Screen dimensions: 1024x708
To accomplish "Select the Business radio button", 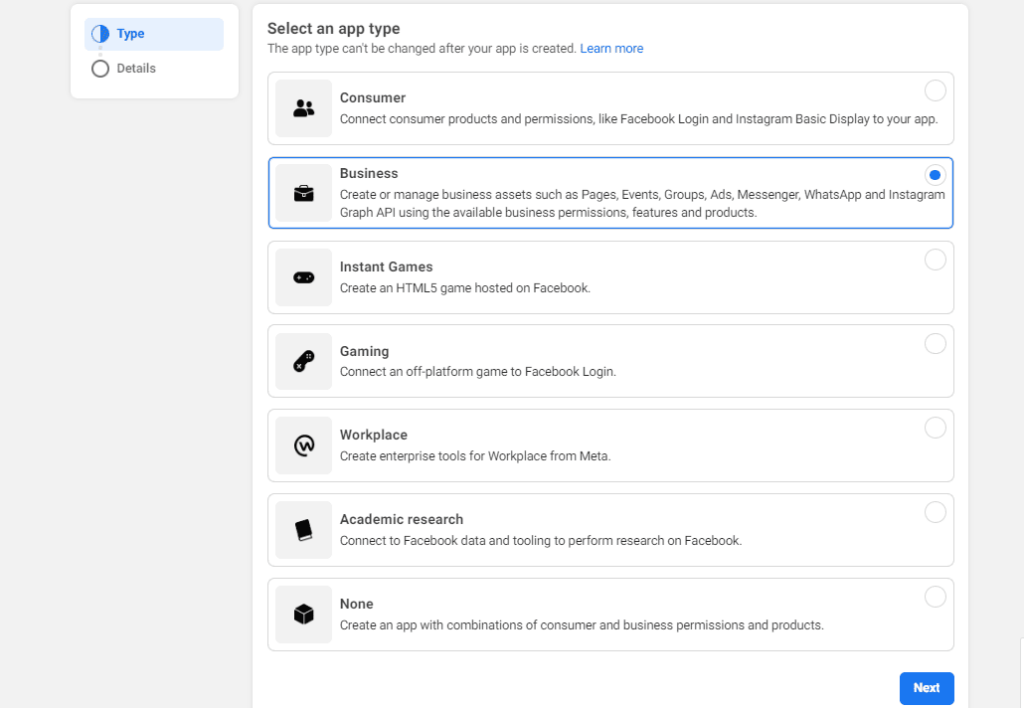I will click(x=935, y=175).
